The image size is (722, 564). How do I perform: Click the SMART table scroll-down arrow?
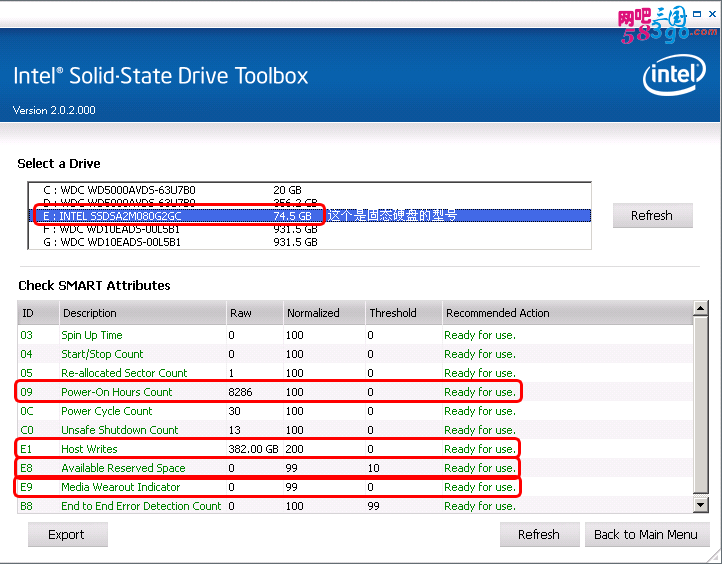(700, 505)
